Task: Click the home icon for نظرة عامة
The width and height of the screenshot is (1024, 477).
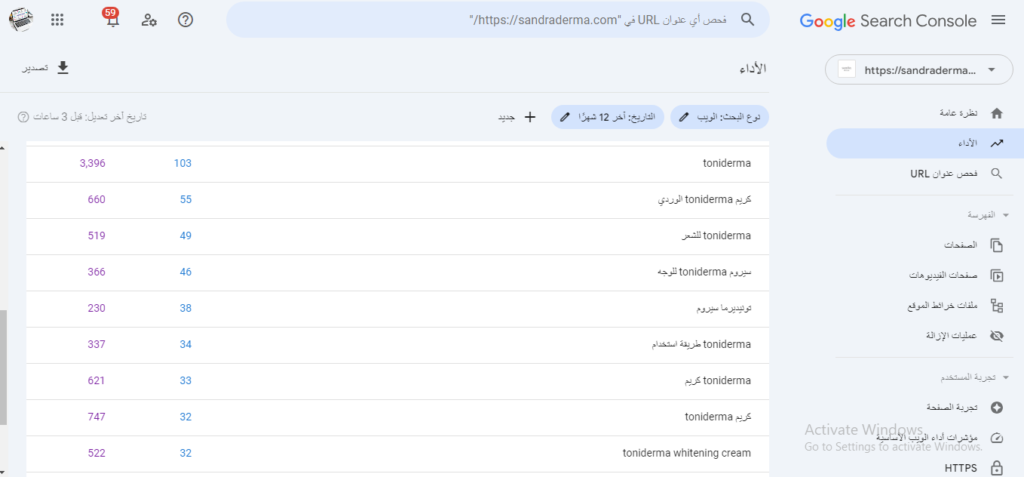Action: tap(997, 113)
